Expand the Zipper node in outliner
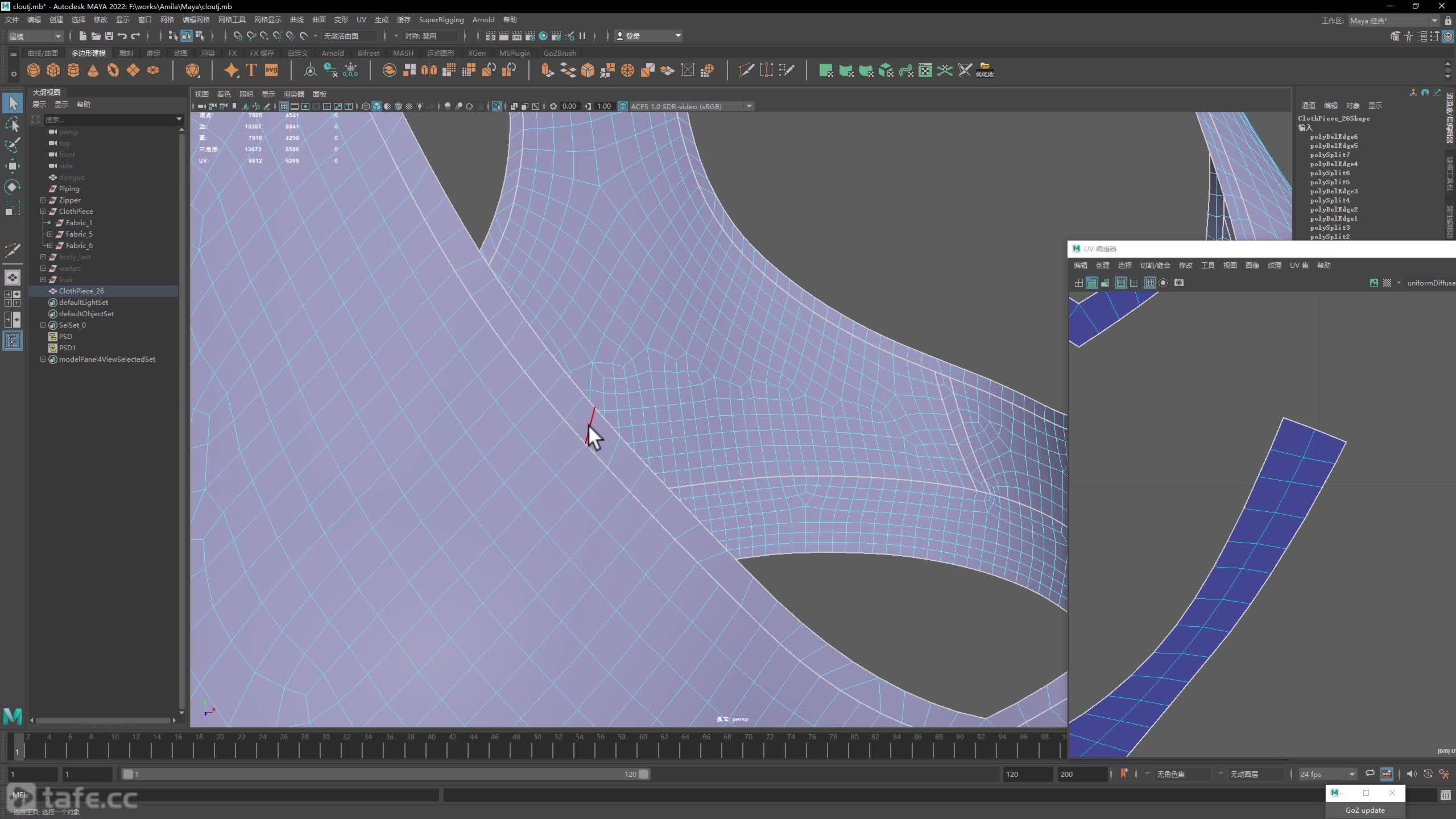This screenshot has height=819, width=1456. [43, 200]
